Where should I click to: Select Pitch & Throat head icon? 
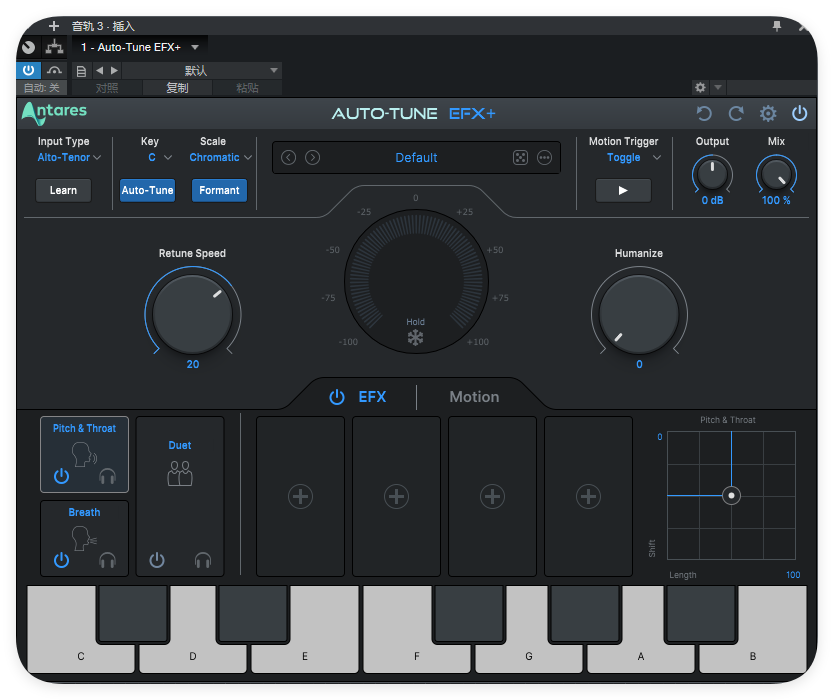(x=84, y=455)
